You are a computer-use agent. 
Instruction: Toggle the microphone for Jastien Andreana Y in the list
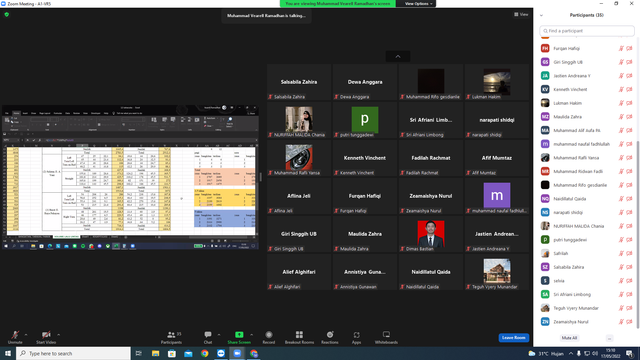click(x=621, y=76)
